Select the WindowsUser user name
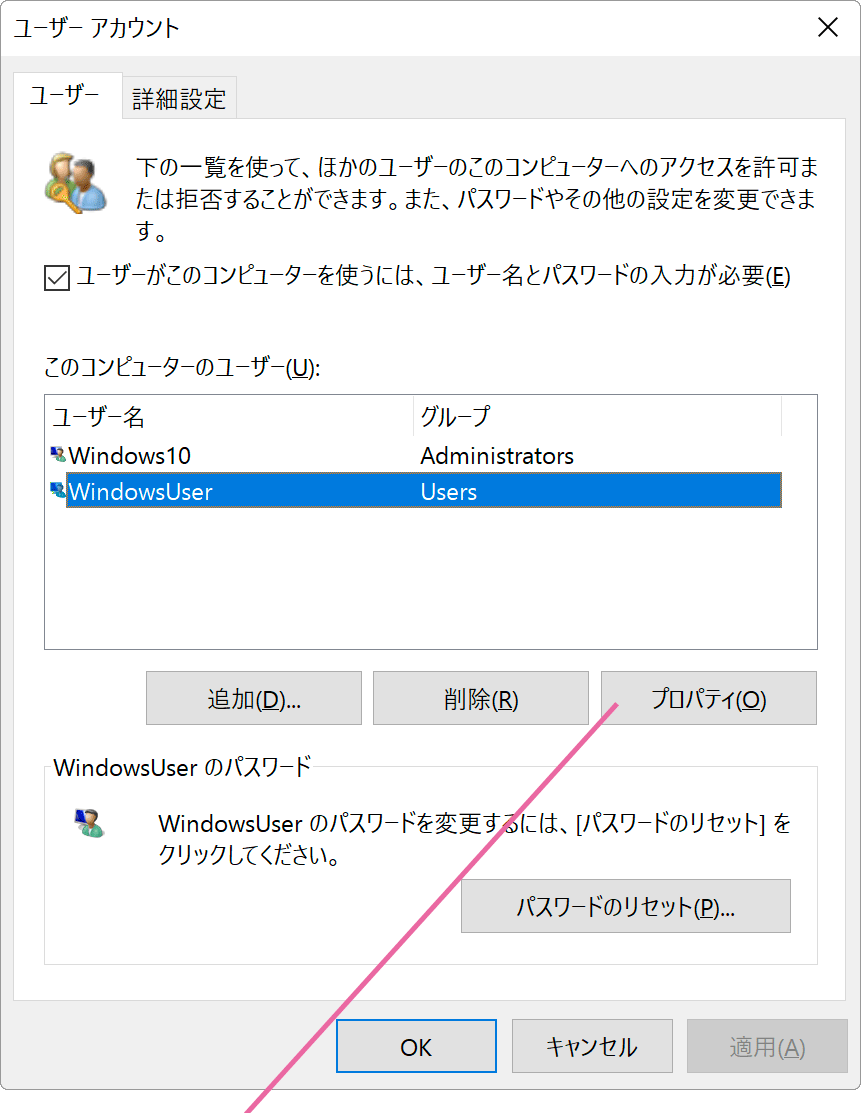This screenshot has height=1113, width=861. pyautogui.click(x=141, y=491)
